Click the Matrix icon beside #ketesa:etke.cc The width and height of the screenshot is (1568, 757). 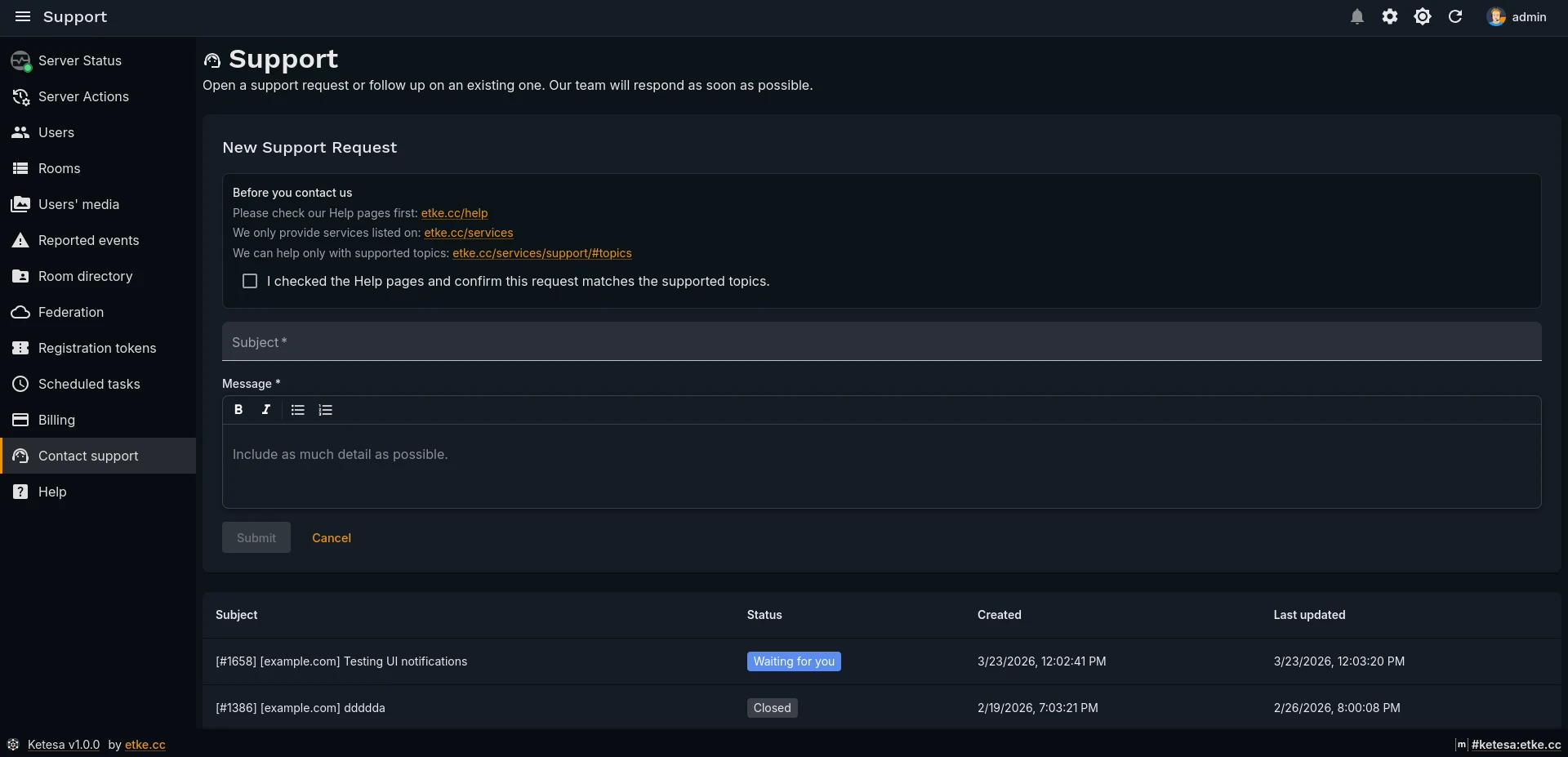[1461, 745]
